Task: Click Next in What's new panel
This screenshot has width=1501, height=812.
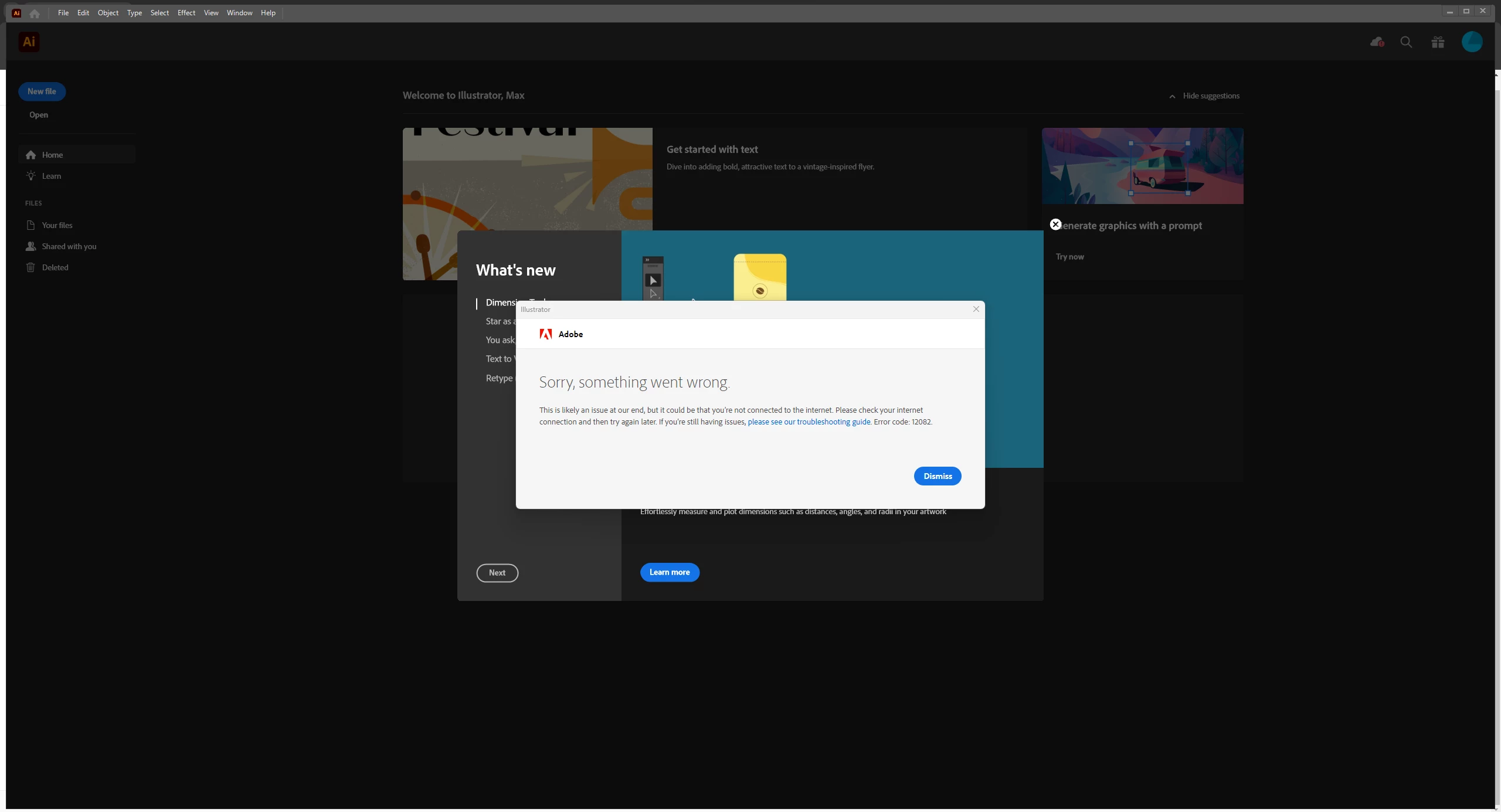Action: (497, 573)
